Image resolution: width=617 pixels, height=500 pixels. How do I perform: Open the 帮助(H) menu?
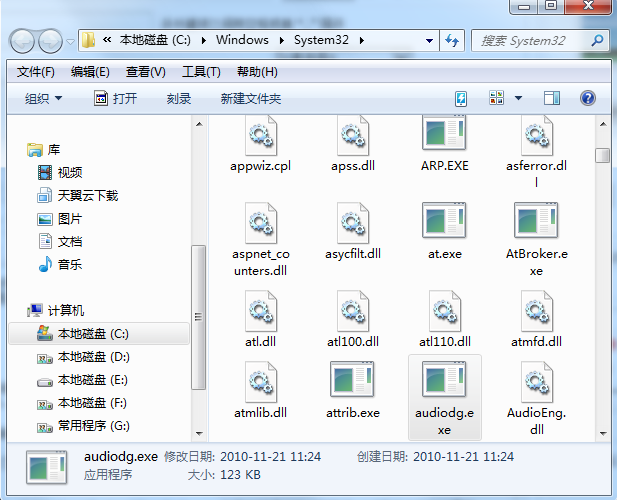point(257,72)
